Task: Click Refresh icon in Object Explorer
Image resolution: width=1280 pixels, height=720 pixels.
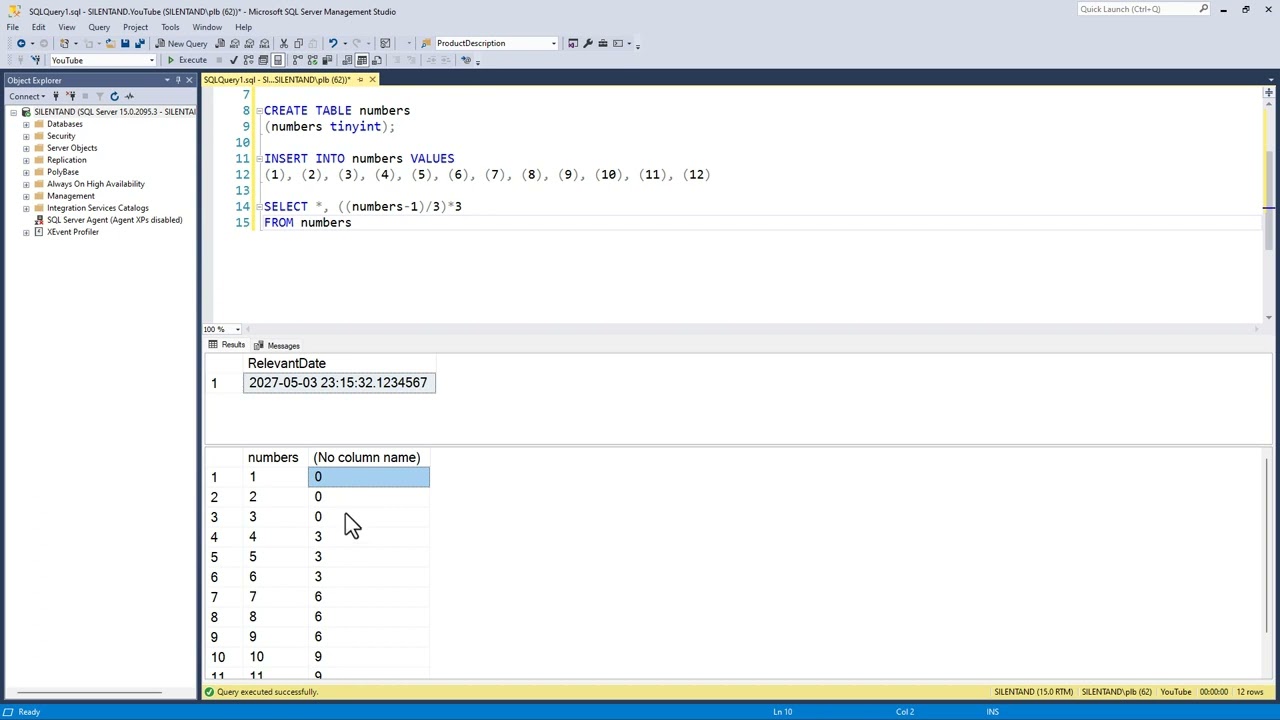Action: tap(114, 96)
